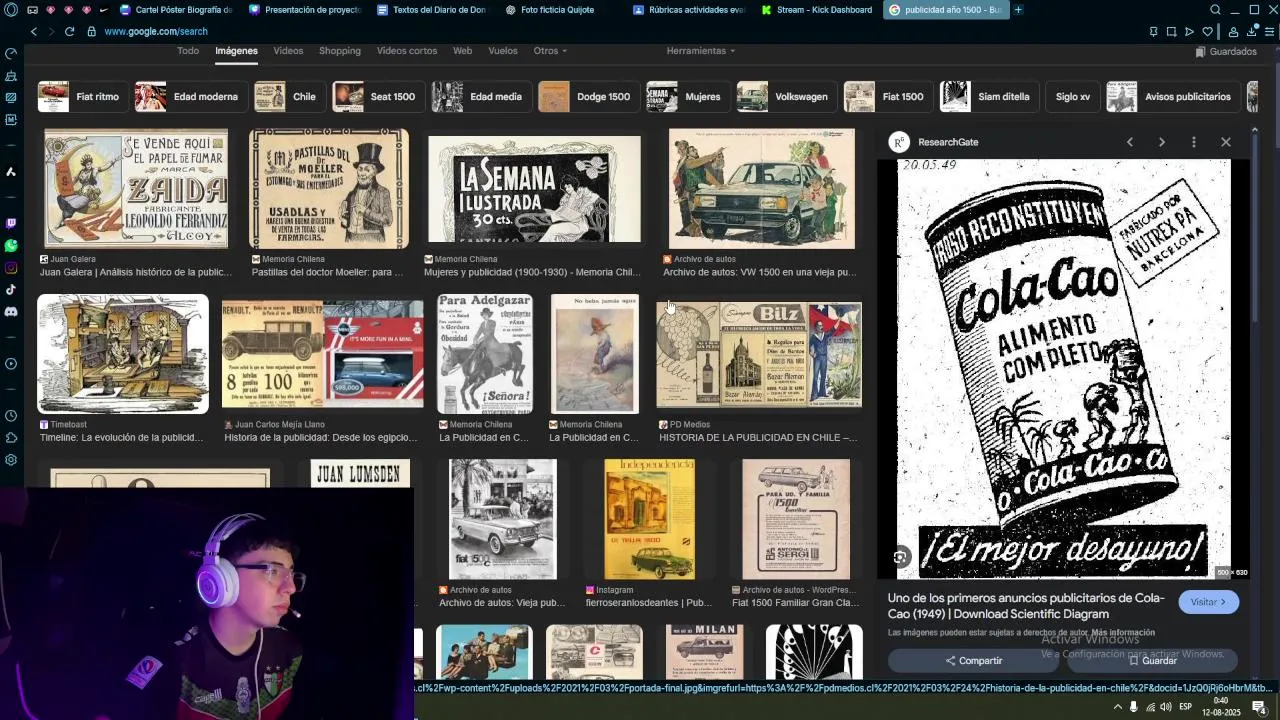The height and width of the screenshot is (720, 1280).
Task: Click the Guardar button in preview
Action: [x=1152, y=661]
